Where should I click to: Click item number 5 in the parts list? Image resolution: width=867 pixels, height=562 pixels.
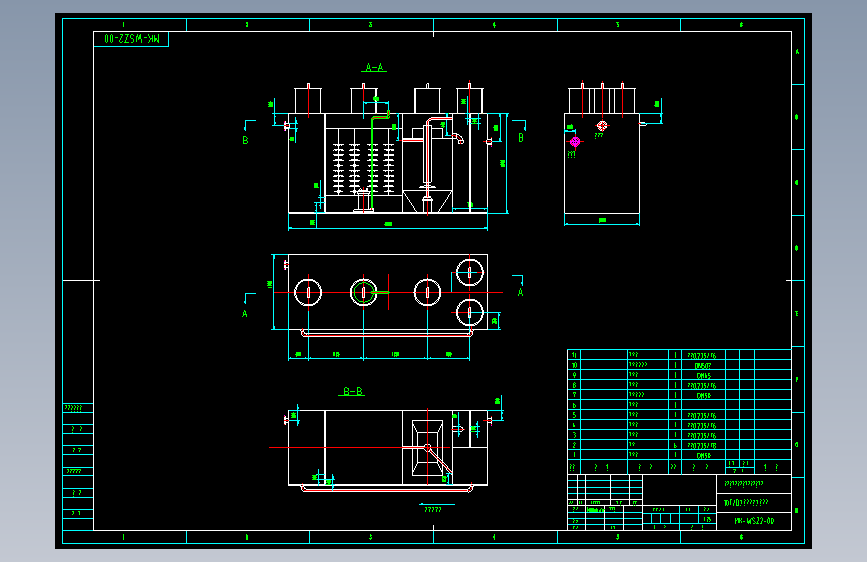click(x=574, y=415)
